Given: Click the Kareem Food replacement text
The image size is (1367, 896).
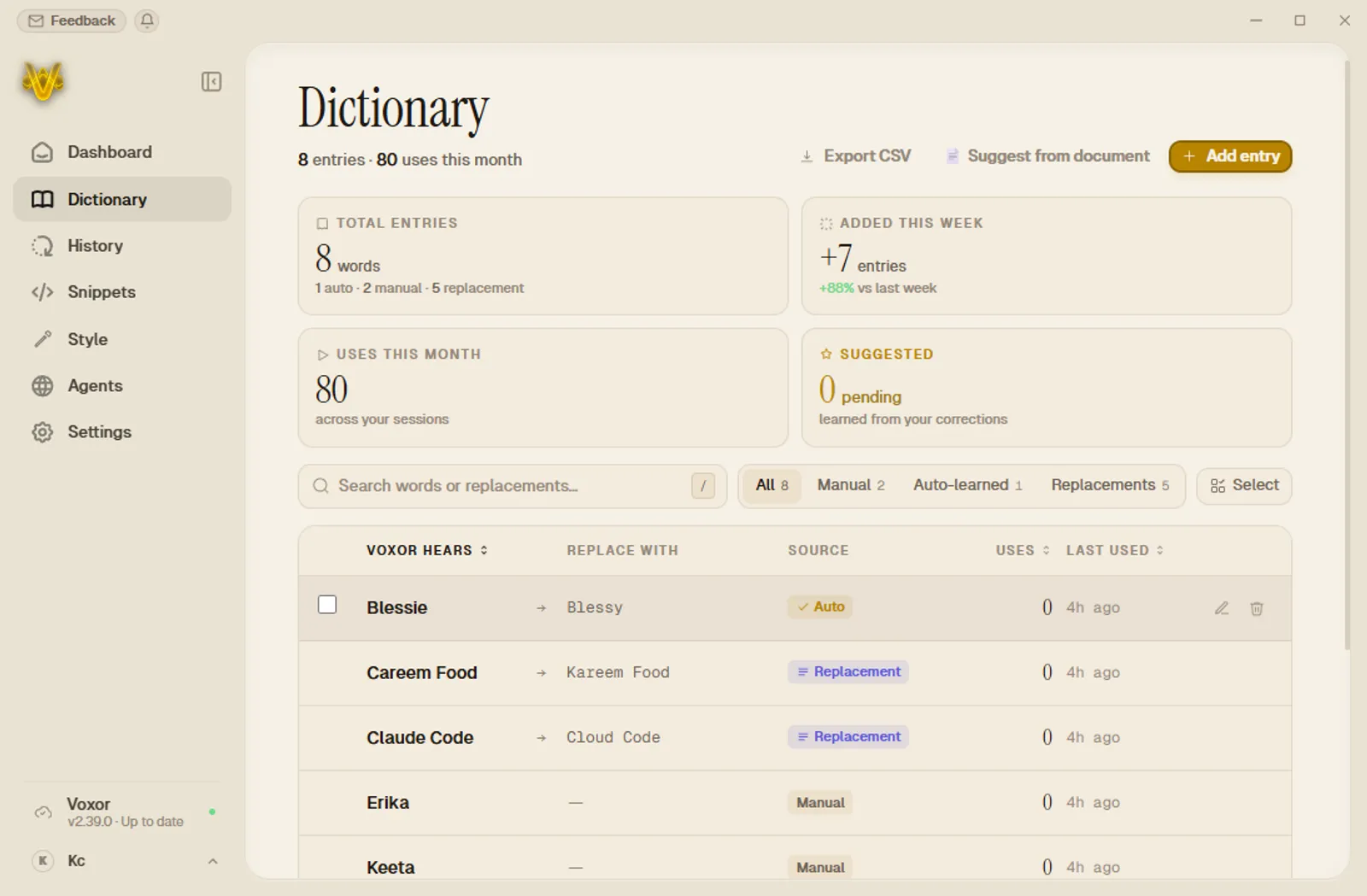Looking at the screenshot, I should tap(618, 672).
